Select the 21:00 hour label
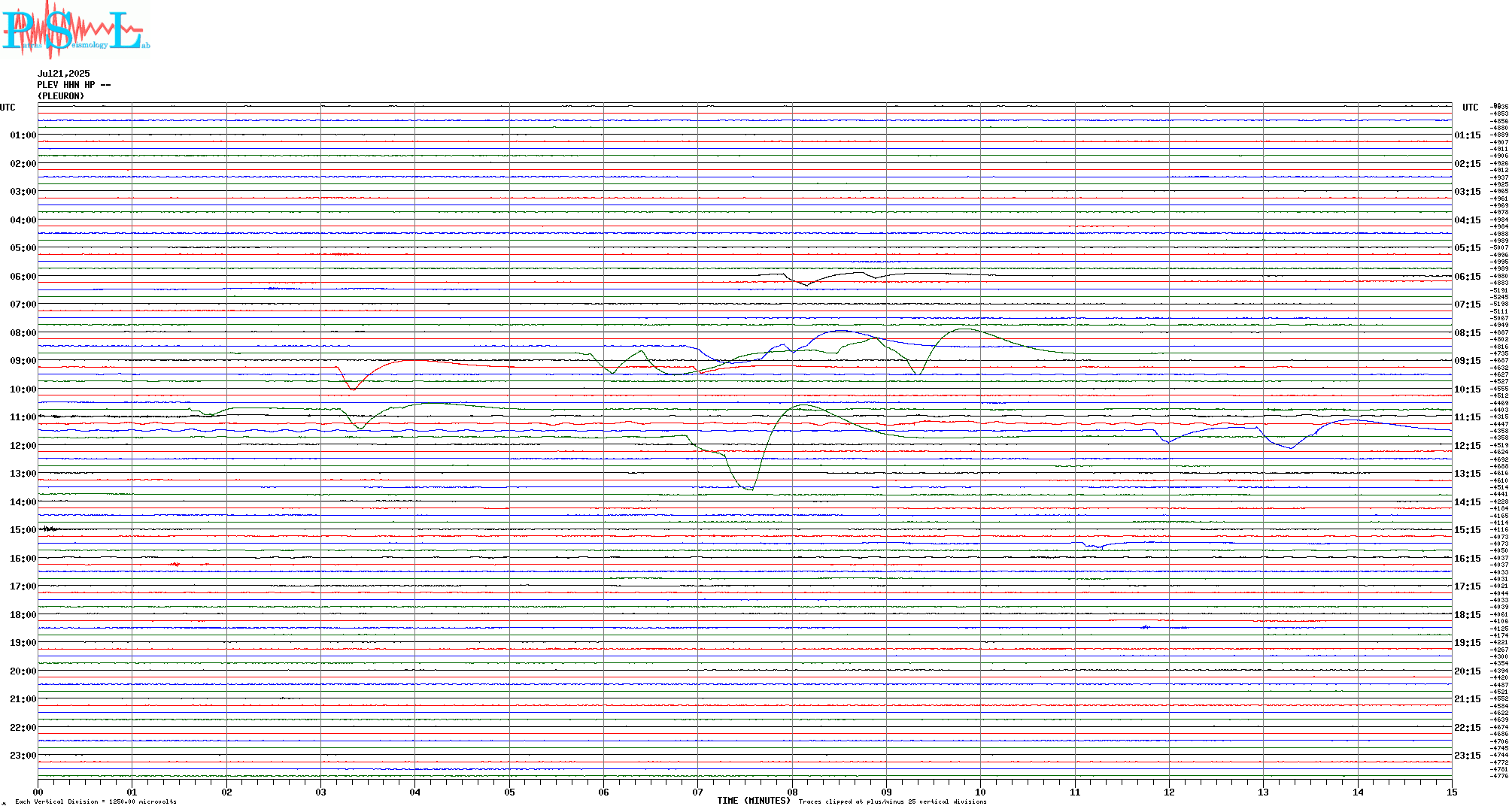The image size is (1512, 812). click(23, 699)
